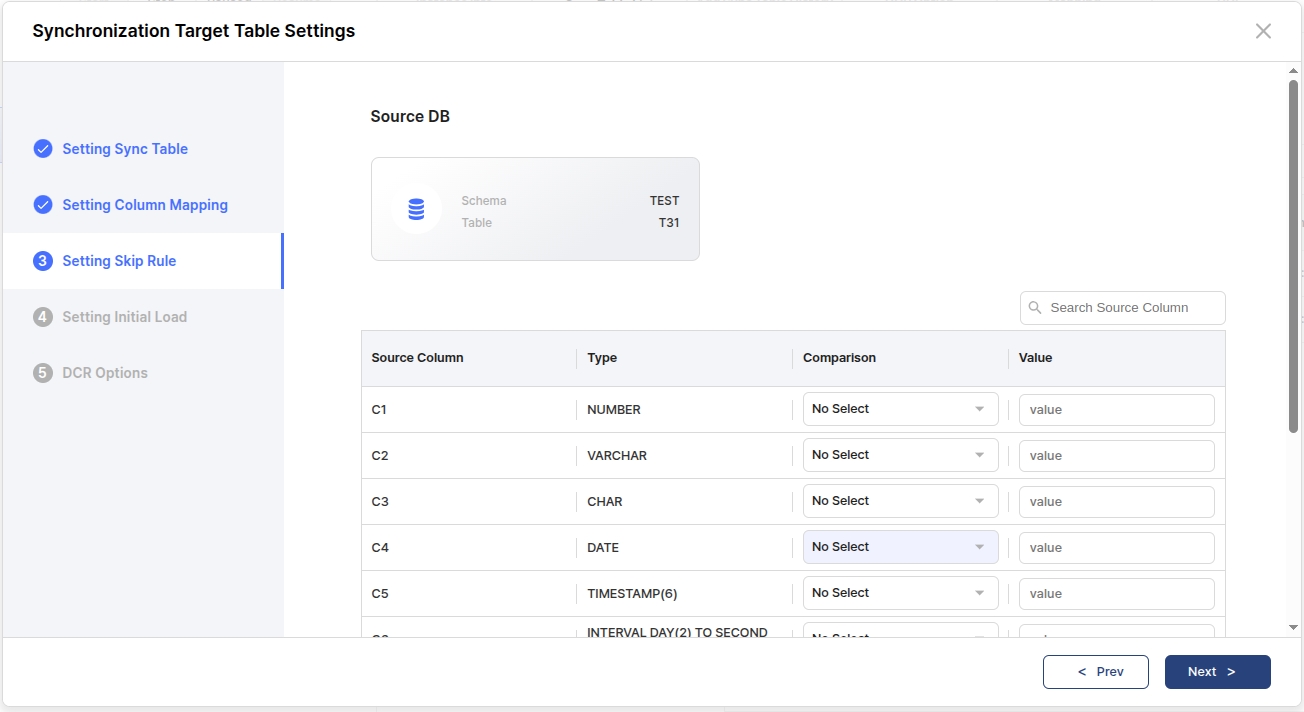Click the Setting Sync Table checkmark icon

(x=43, y=149)
